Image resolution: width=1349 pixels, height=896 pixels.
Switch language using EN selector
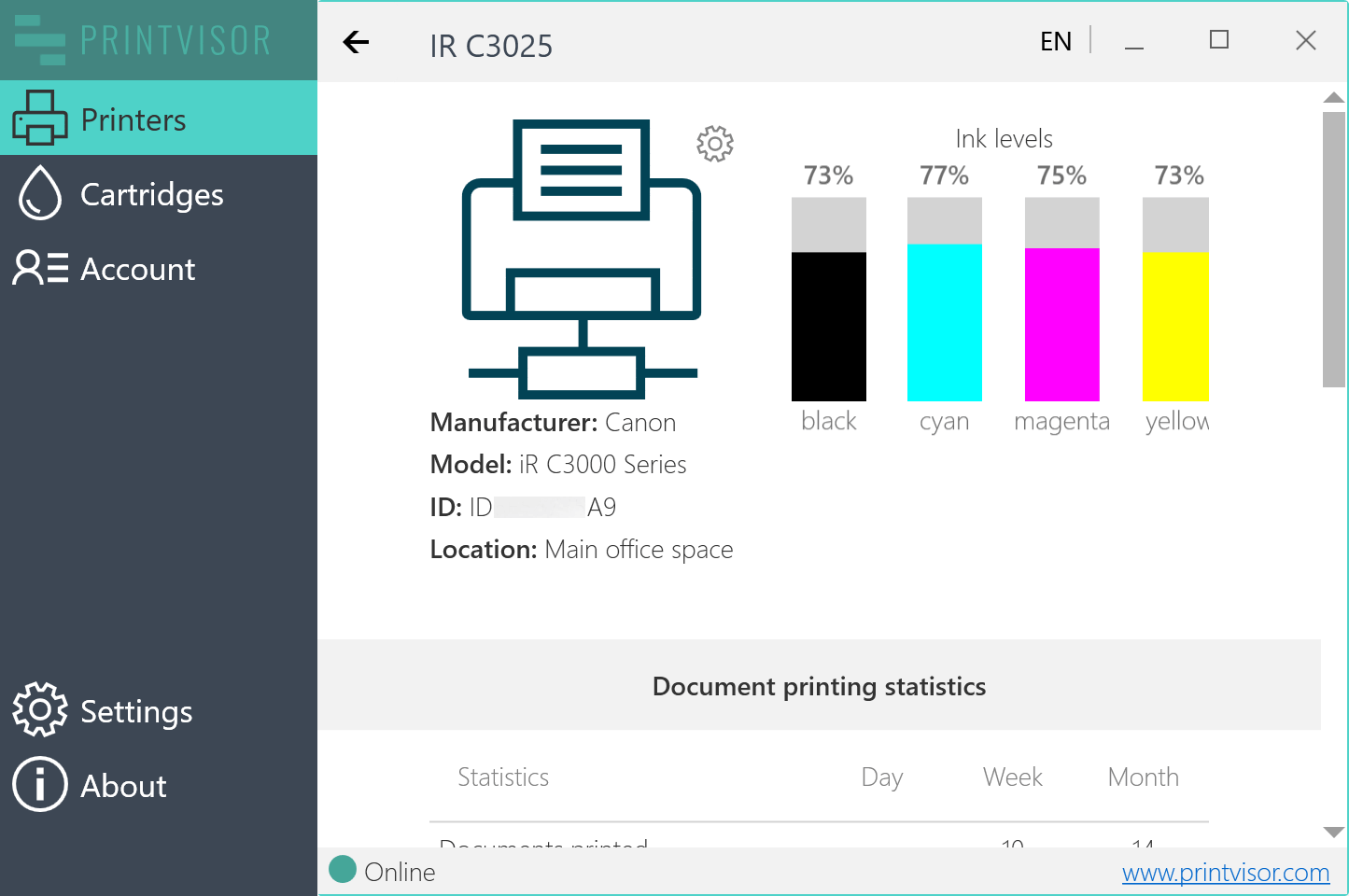click(1056, 42)
